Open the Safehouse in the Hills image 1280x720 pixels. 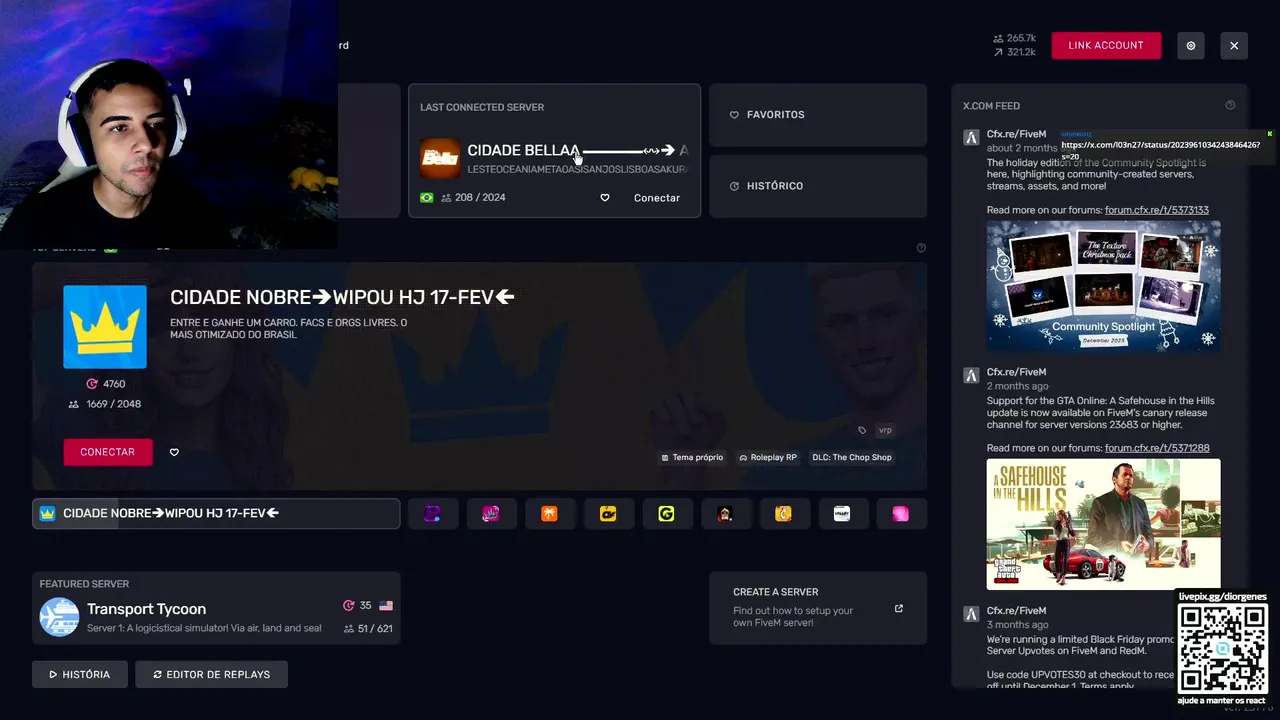coord(1103,524)
